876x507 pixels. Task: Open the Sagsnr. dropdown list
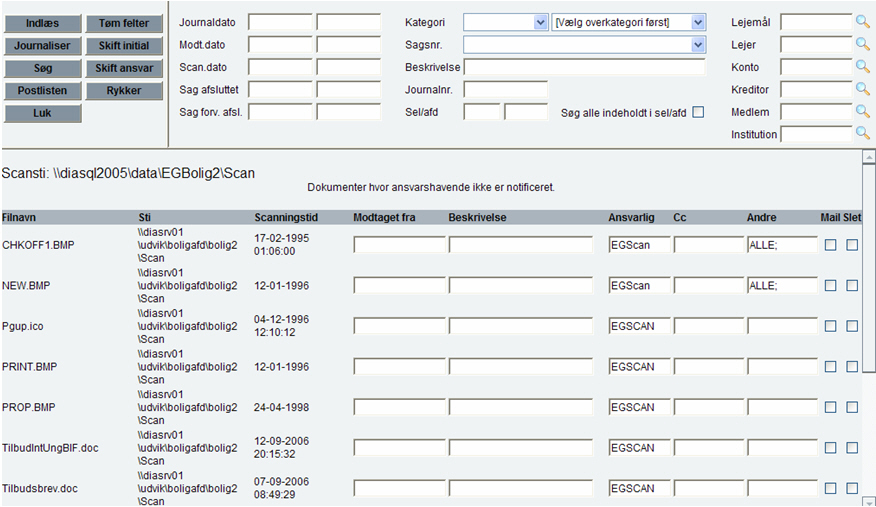coord(584,45)
